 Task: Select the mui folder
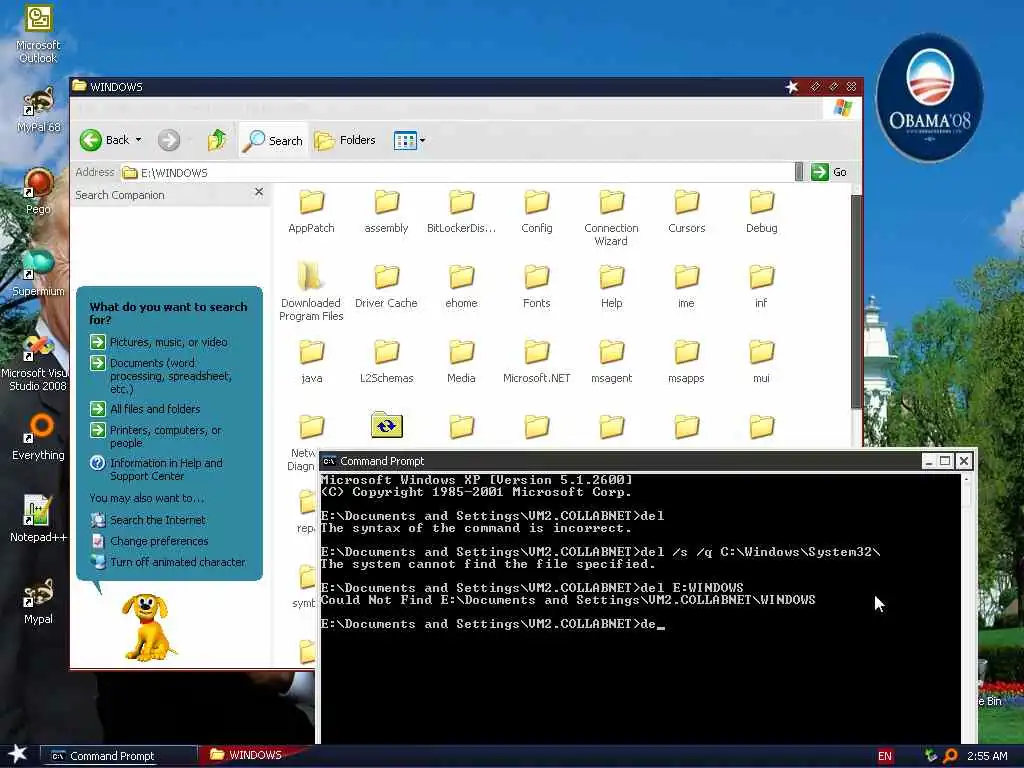coord(761,362)
